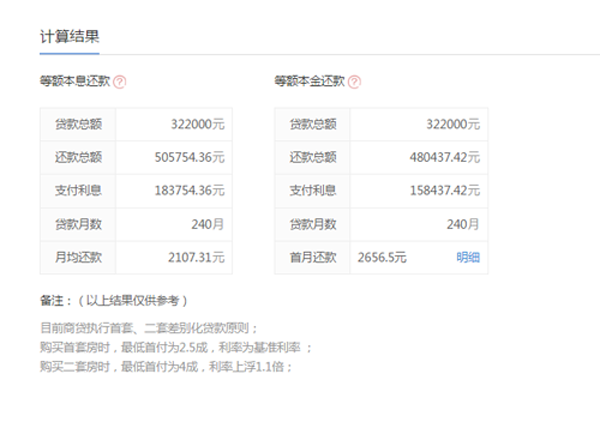
Task: Click the help icon beside 等额本息还款
Action: coord(120,83)
